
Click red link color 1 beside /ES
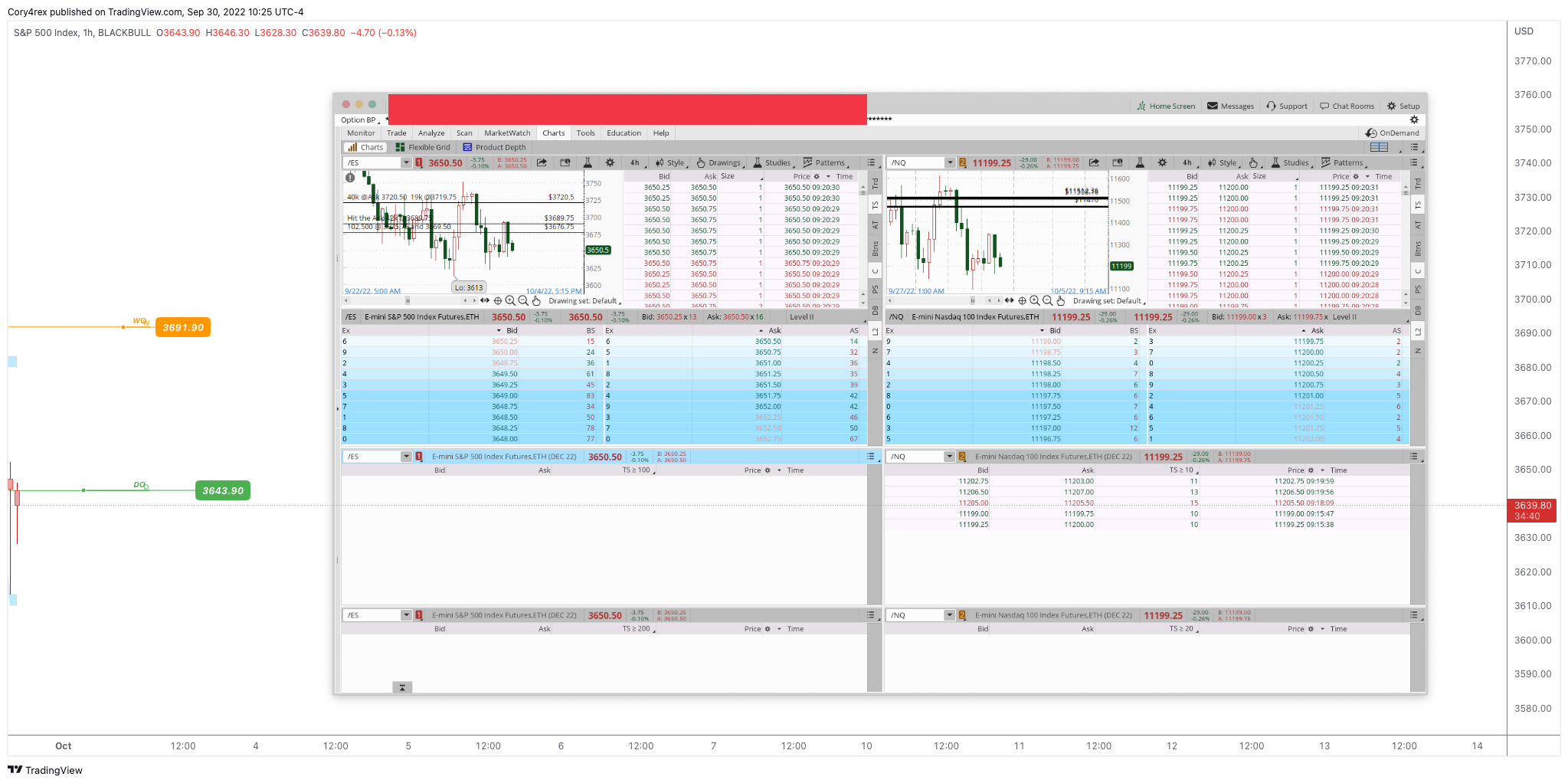point(419,162)
